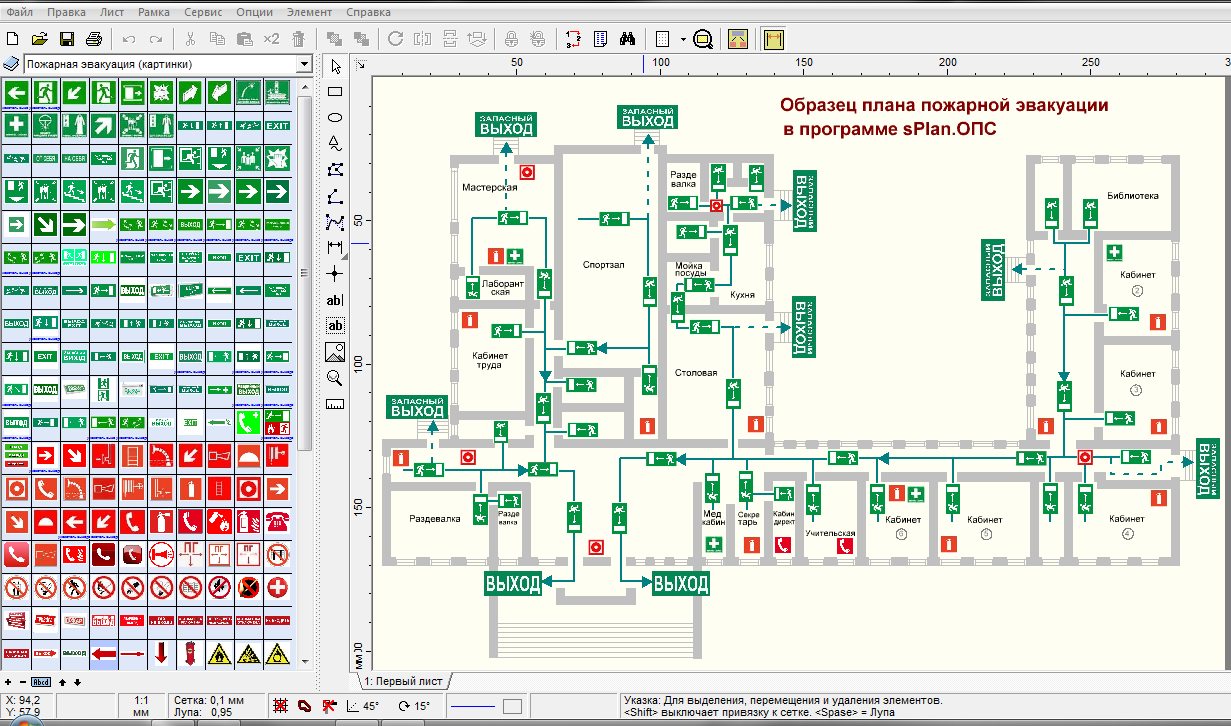Click the print icon in toolbar
The image size is (1231, 726).
[x=94, y=40]
